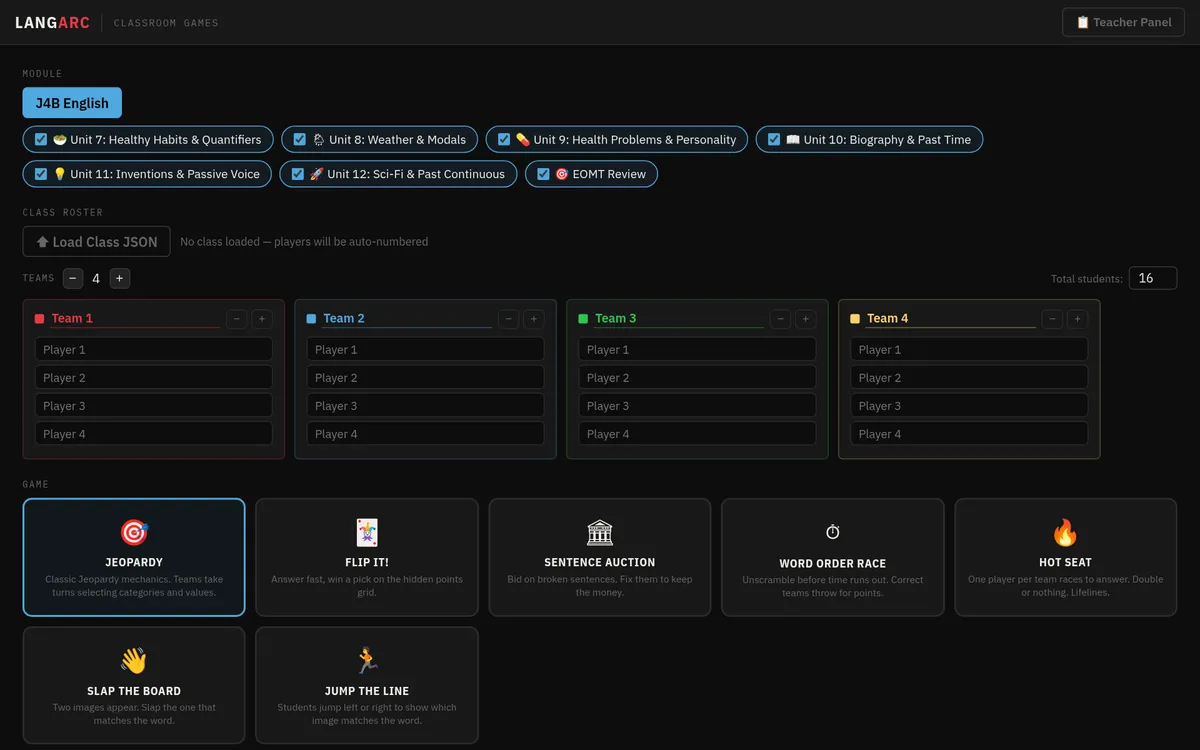Viewport: 1200px width, 750px height.
Task: Click the Hot Seat fire icon
Action: click(x=1065, y=532)
